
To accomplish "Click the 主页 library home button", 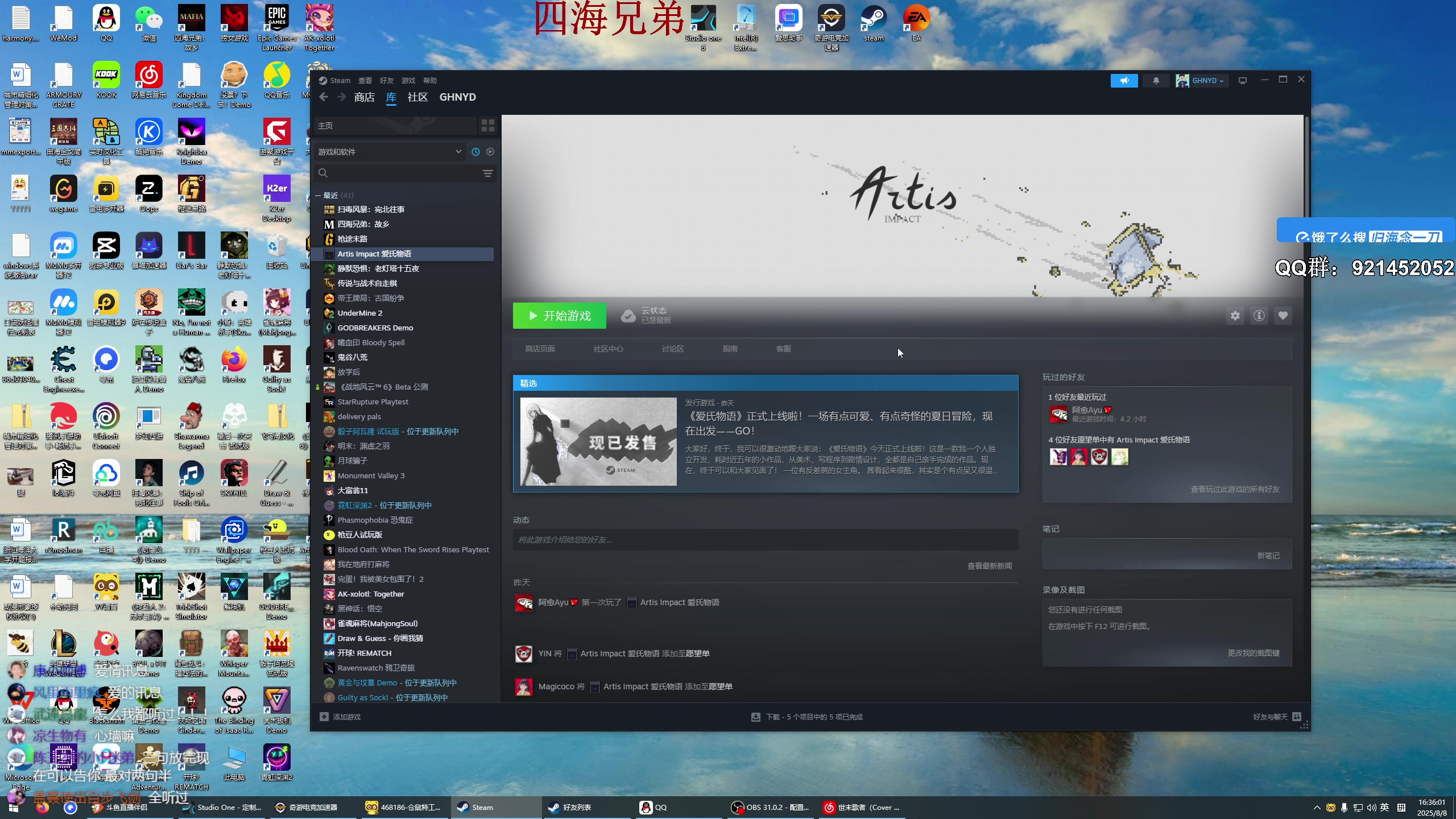I will 395,125.
